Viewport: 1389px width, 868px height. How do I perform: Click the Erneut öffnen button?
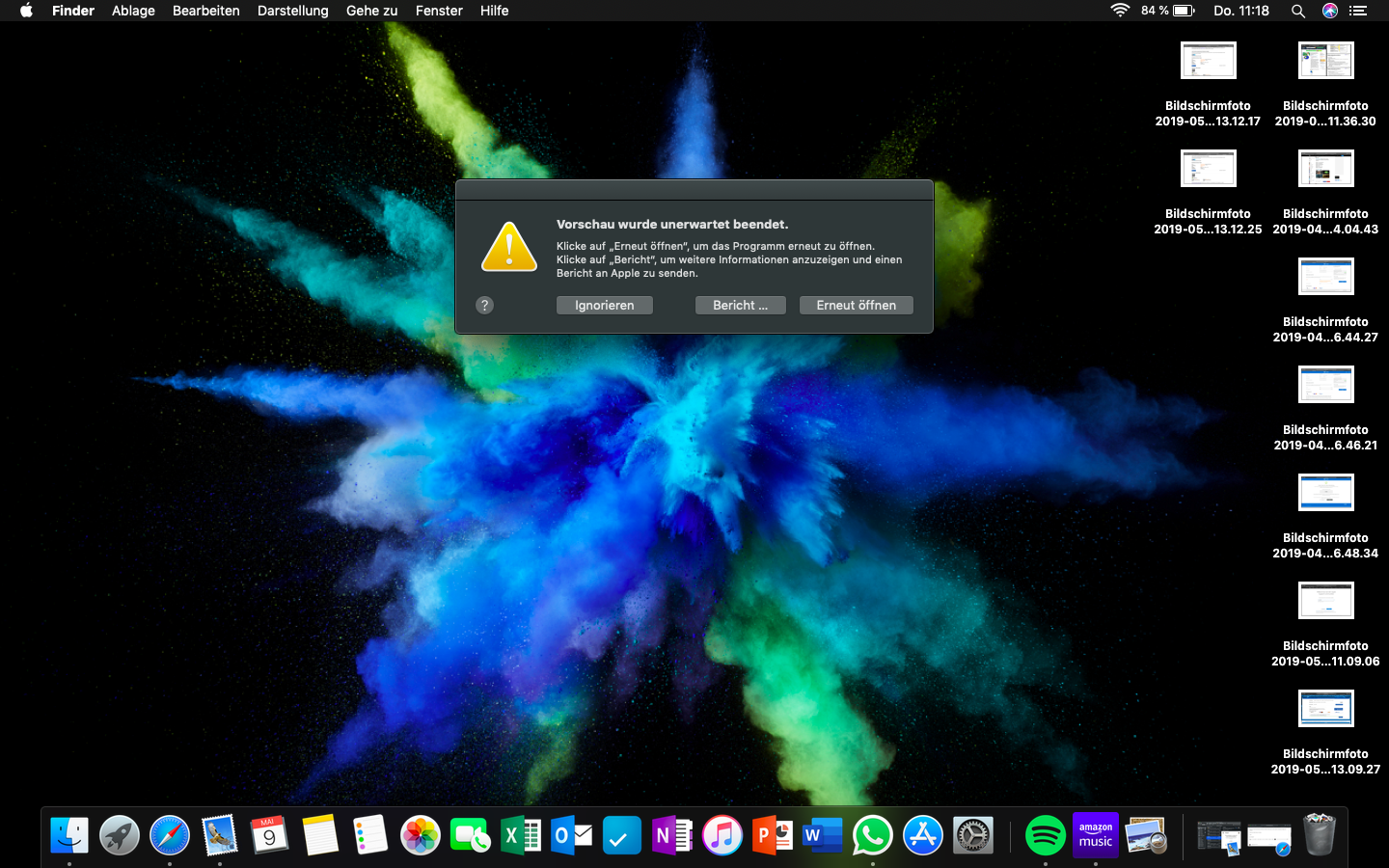(856, 305)
